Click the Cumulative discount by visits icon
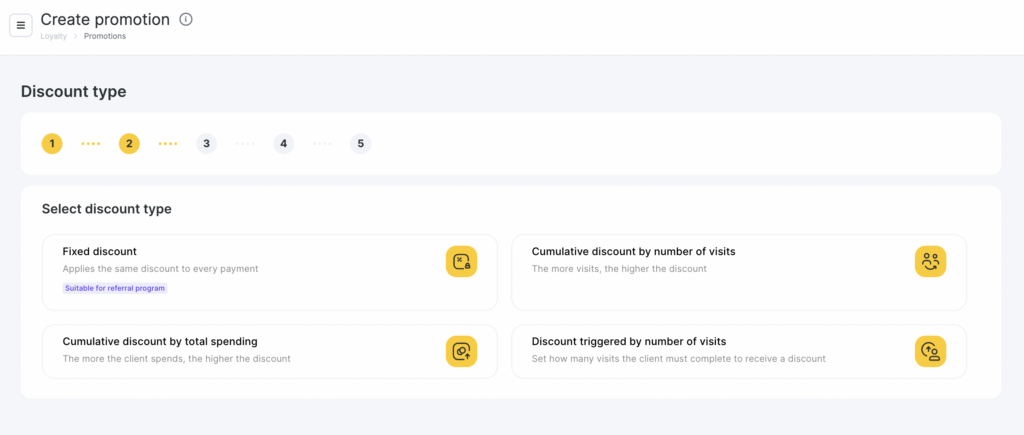This screenshot has height=435, width=1024. [x=930, y=261]
